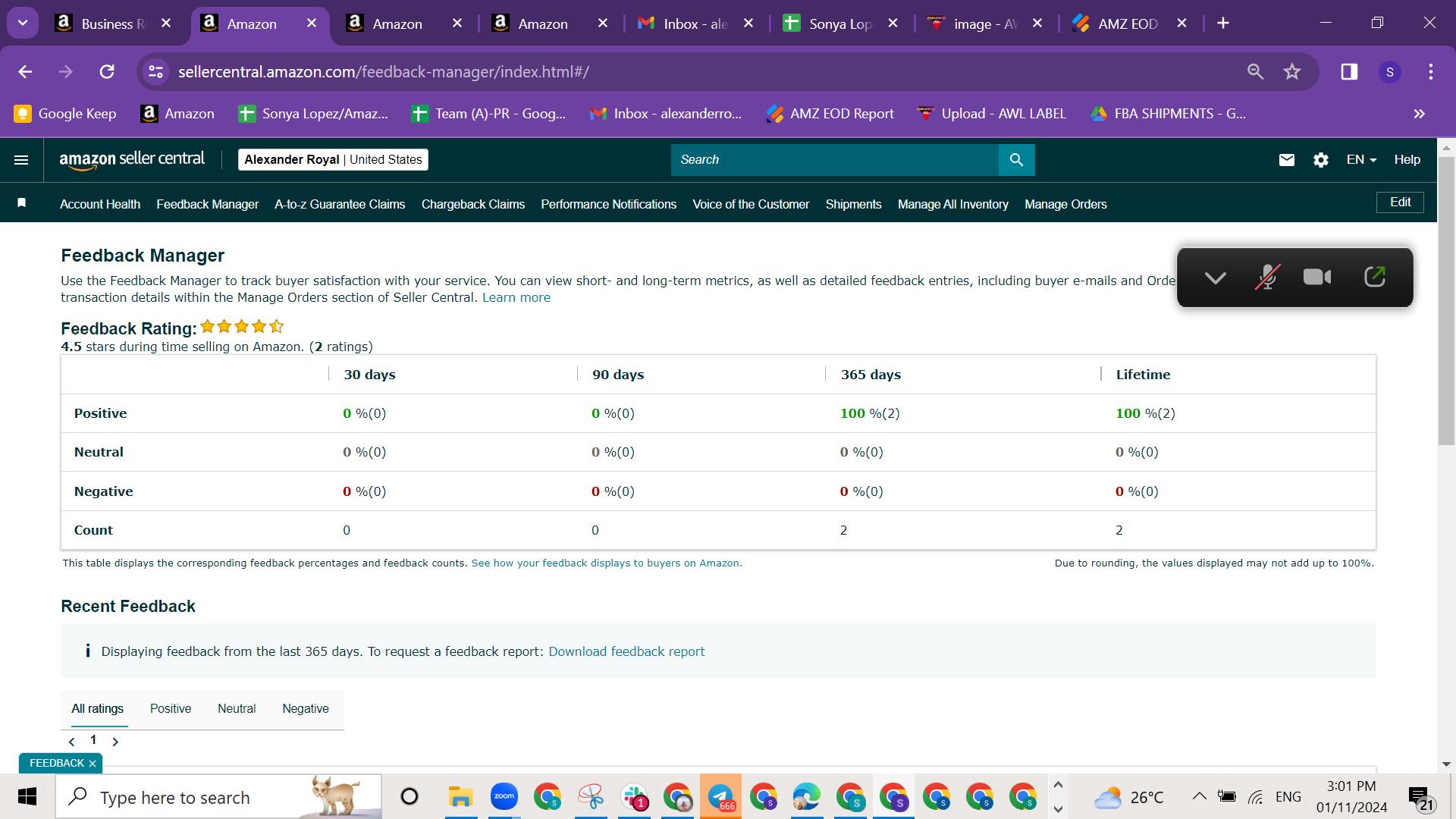Open the Alexander Royal account switcher
Image resolution: width=1456 pixels, height=819 pixels.
pyautogui.click(x=333, y=160)
